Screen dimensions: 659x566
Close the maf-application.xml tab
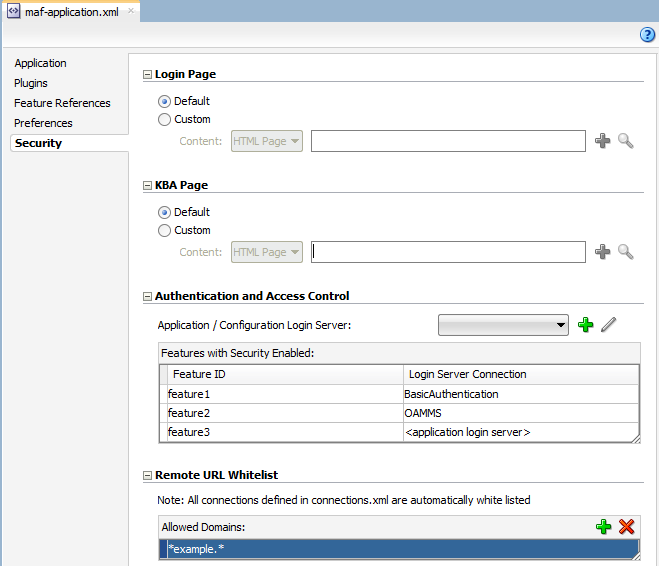coord(131,11)
